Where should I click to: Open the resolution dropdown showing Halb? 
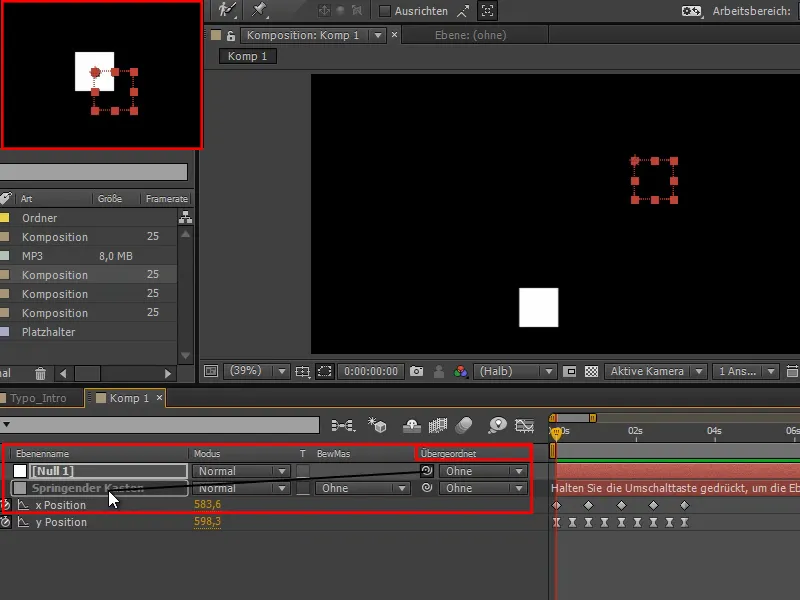512,371
